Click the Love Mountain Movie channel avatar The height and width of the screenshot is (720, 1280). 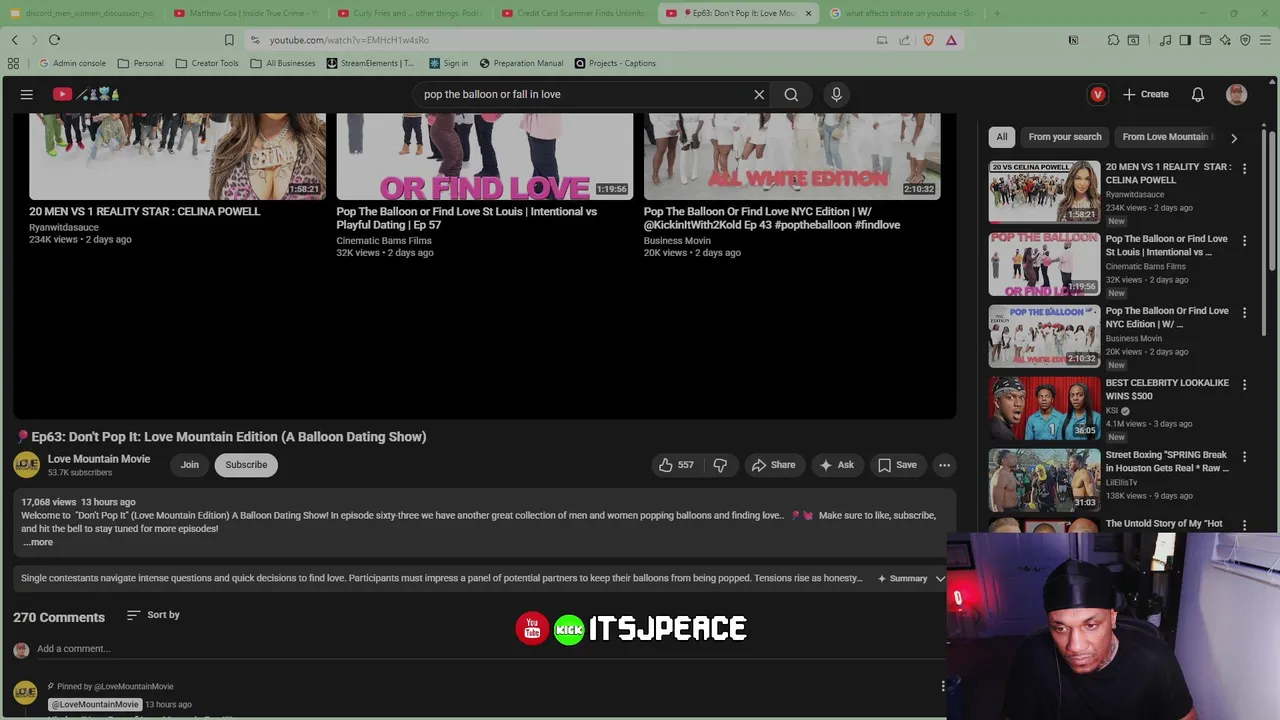[x=26, y=465]
